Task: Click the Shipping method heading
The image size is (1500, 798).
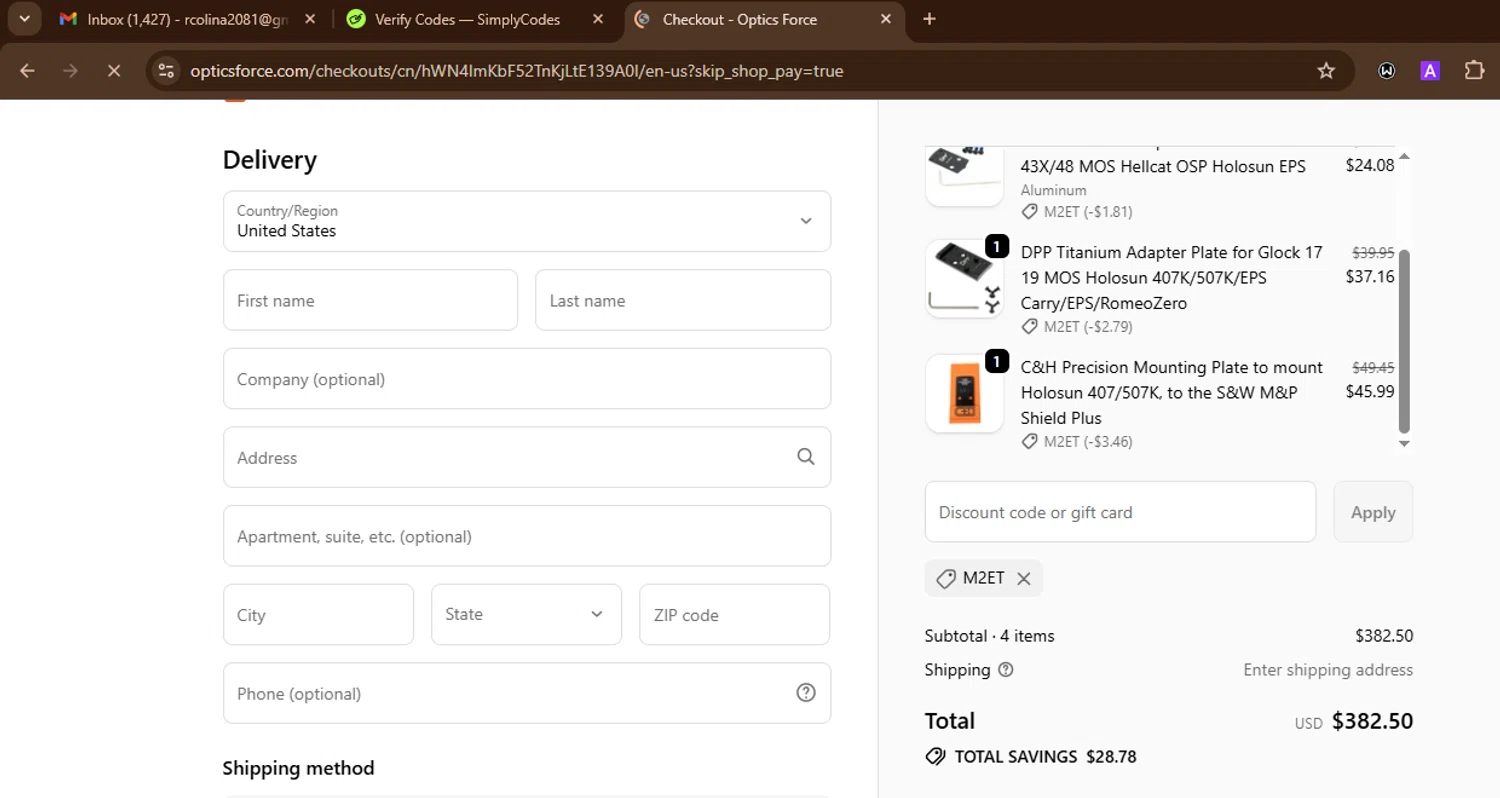Action: pyautogui.click(x=298, y=768)
